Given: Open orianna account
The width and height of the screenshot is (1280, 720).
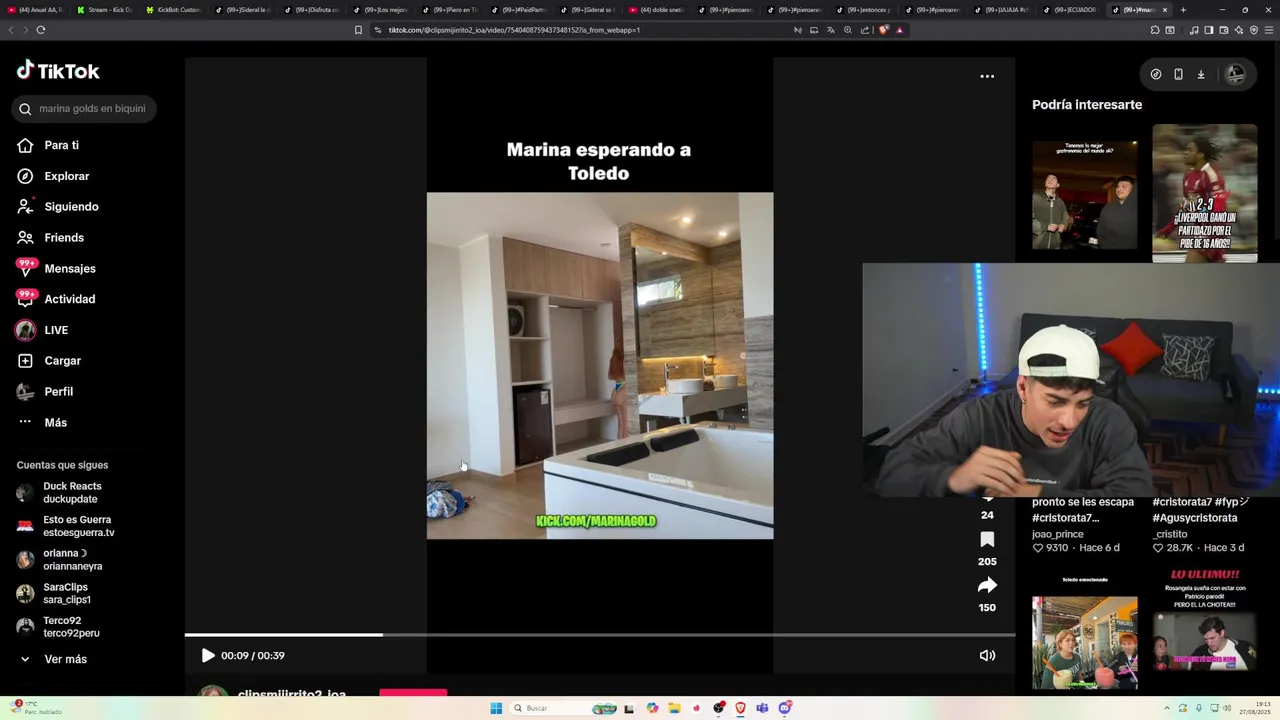Looking at the screenshot, I should tap(59, 560).
